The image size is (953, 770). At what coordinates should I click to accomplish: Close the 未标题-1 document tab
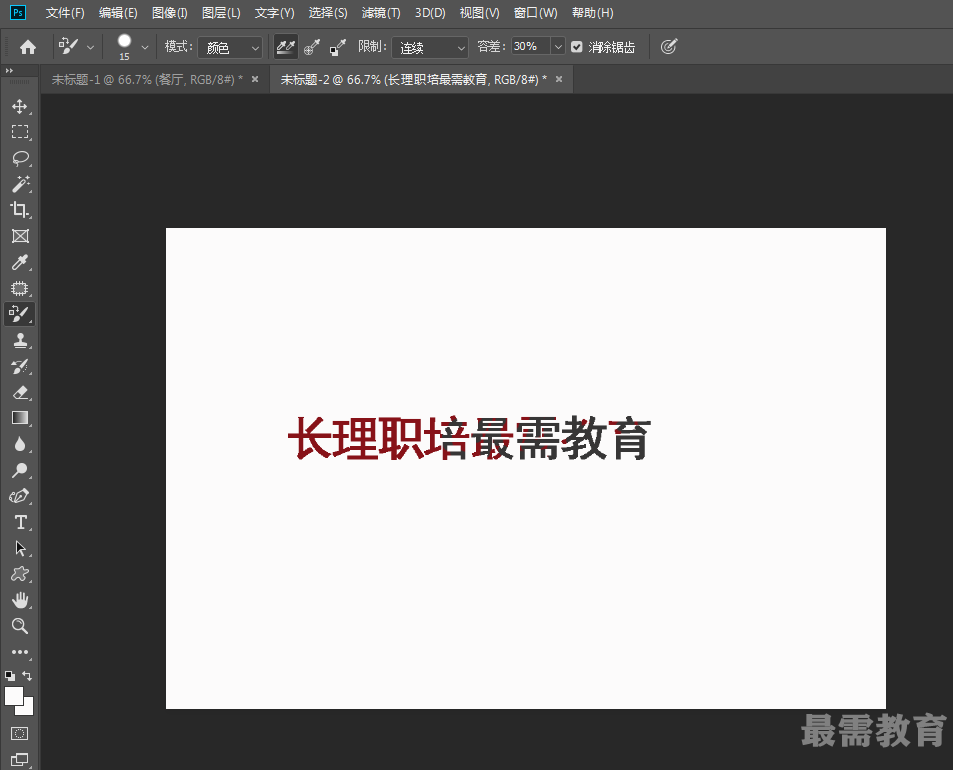click(x=255, y=79)
